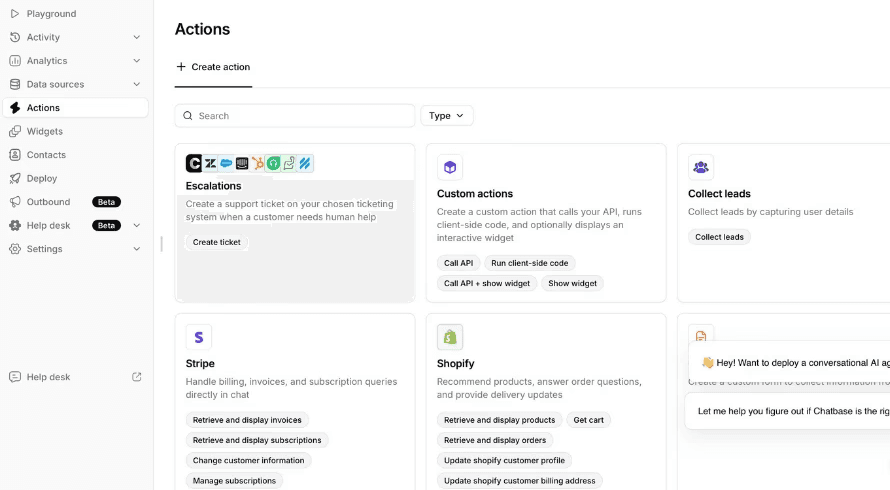
Task: Open the Type filter dropdown
Action: [x=447, y=116]
